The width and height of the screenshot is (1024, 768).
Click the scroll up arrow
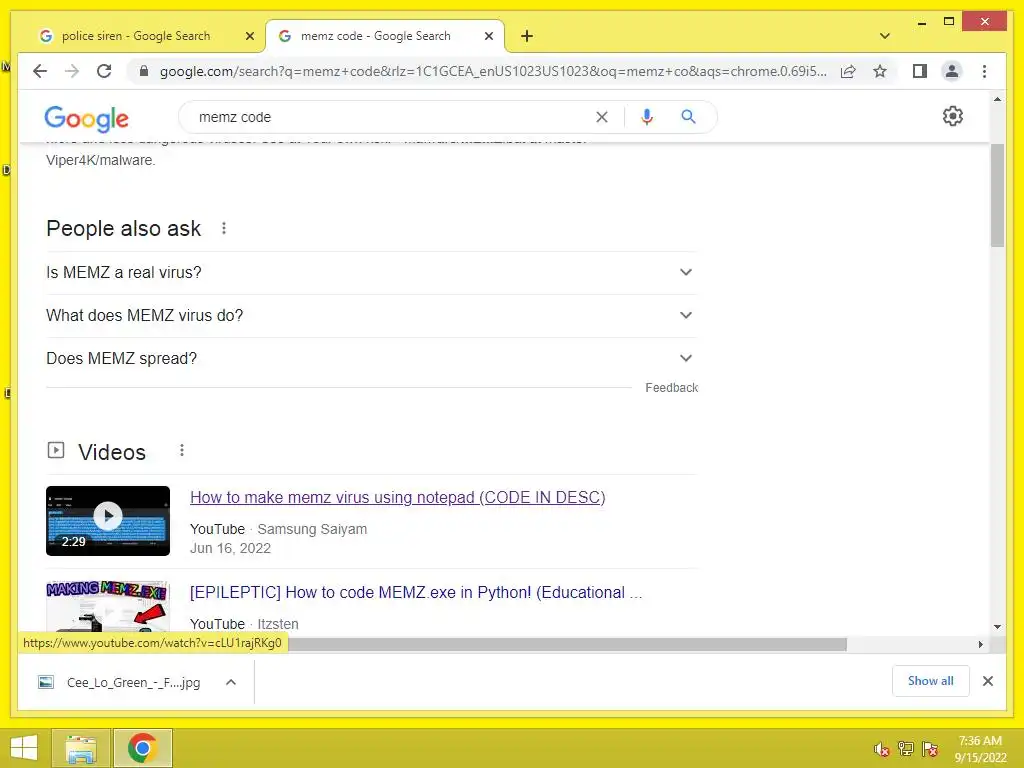click(x=997, y=99)
